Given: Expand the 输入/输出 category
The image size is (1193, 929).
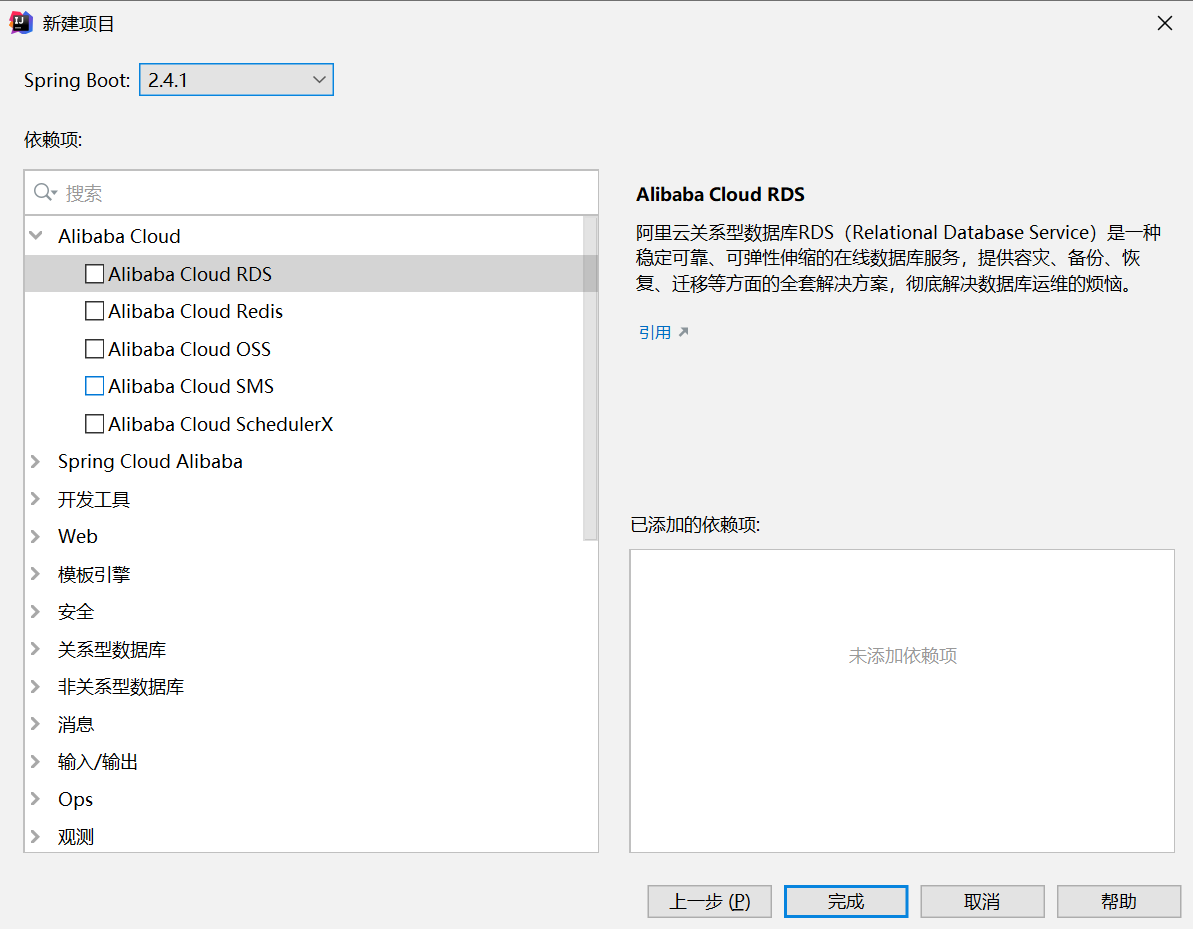Looking at the screenshot, I should point(36,762).
